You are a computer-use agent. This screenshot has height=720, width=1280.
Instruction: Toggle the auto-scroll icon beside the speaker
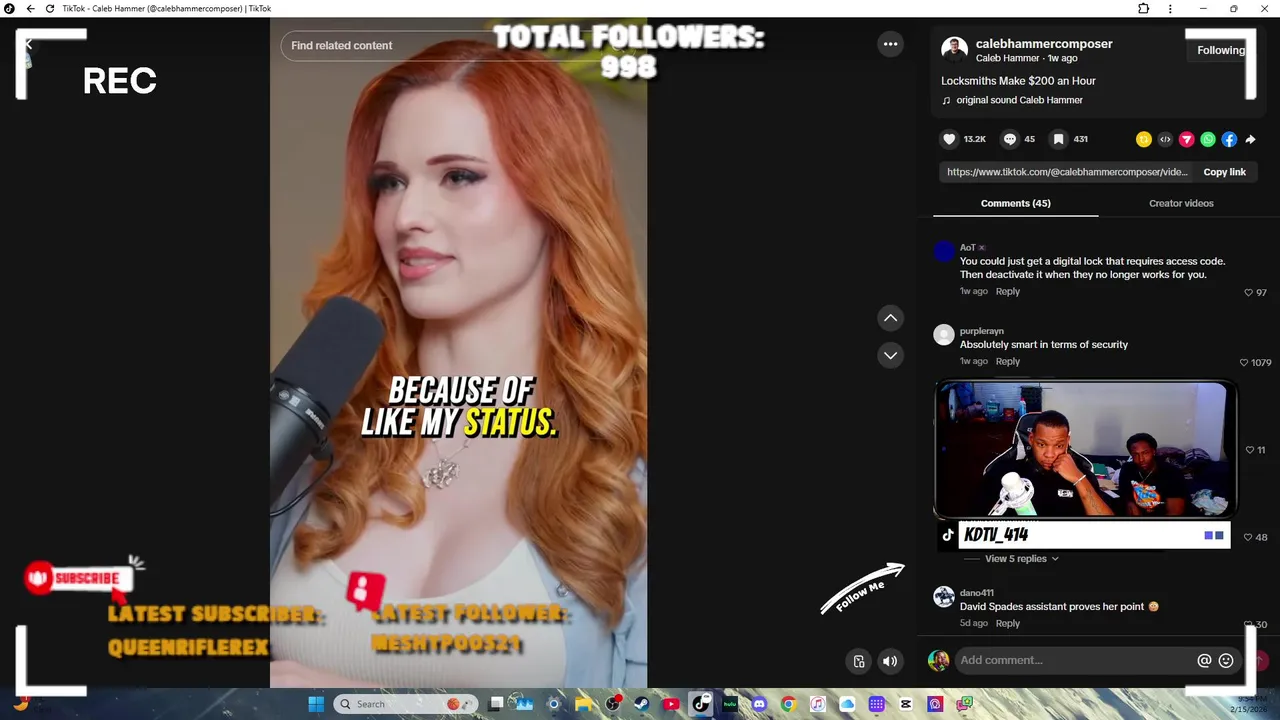(859, 661)
